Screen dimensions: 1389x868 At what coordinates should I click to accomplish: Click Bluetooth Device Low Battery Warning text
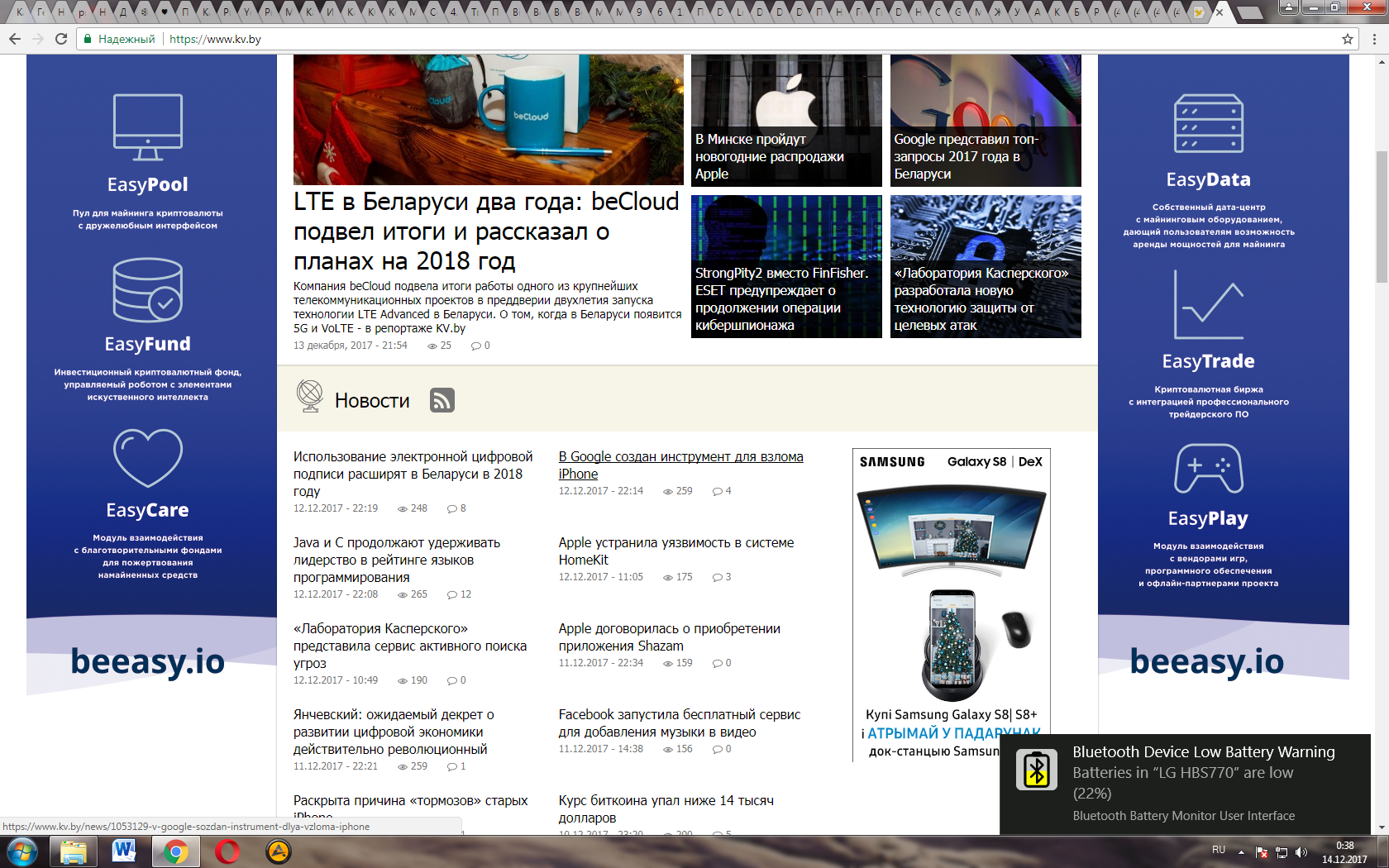(1204, 752)
